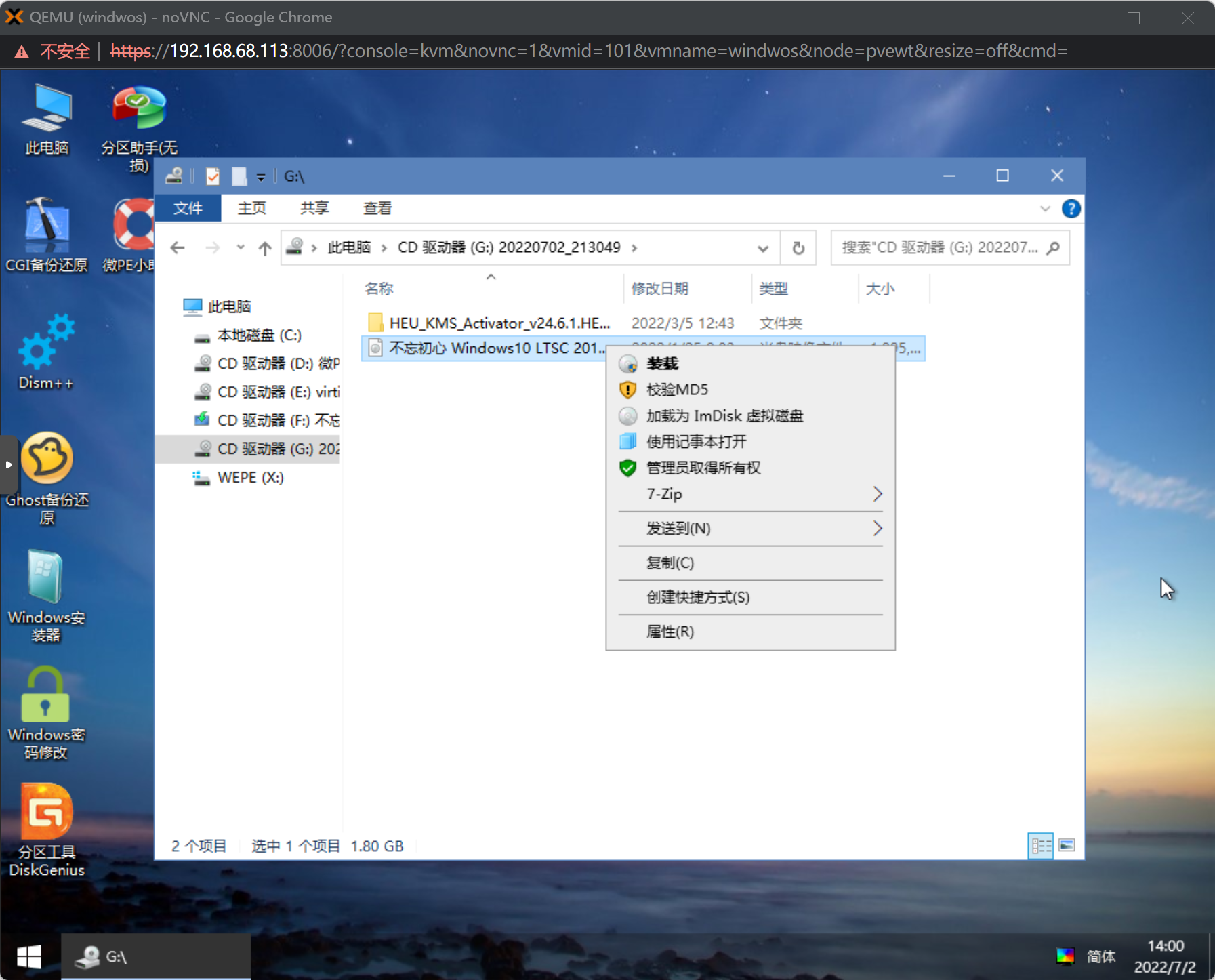
Task: Click the colorful tray display icon
Action: point(1065,956)
